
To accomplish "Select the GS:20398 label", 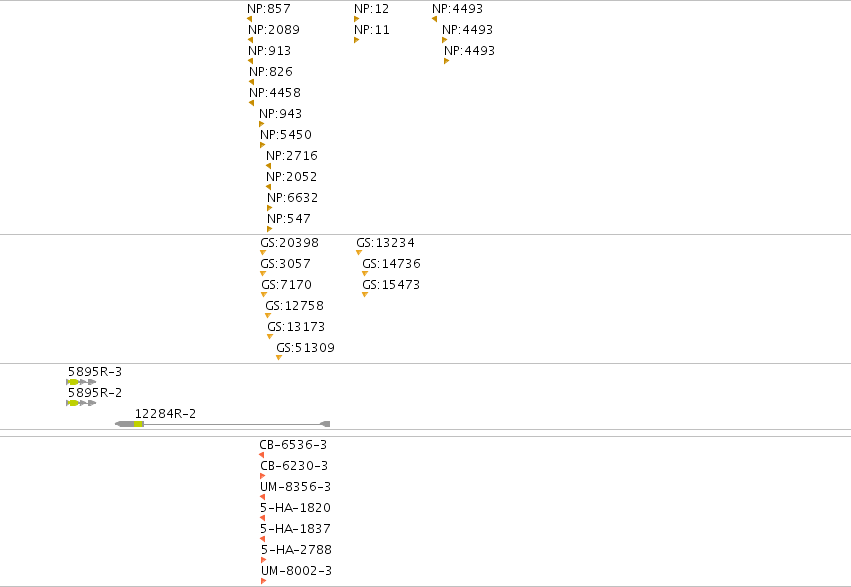I will tap(290, 243).
